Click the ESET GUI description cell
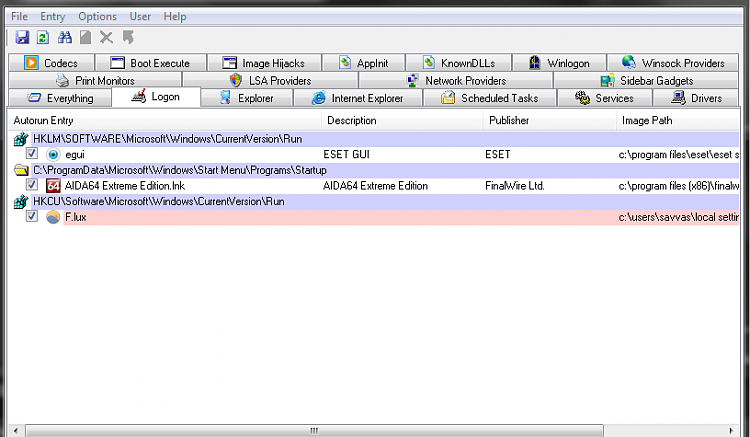 (346, 154)
